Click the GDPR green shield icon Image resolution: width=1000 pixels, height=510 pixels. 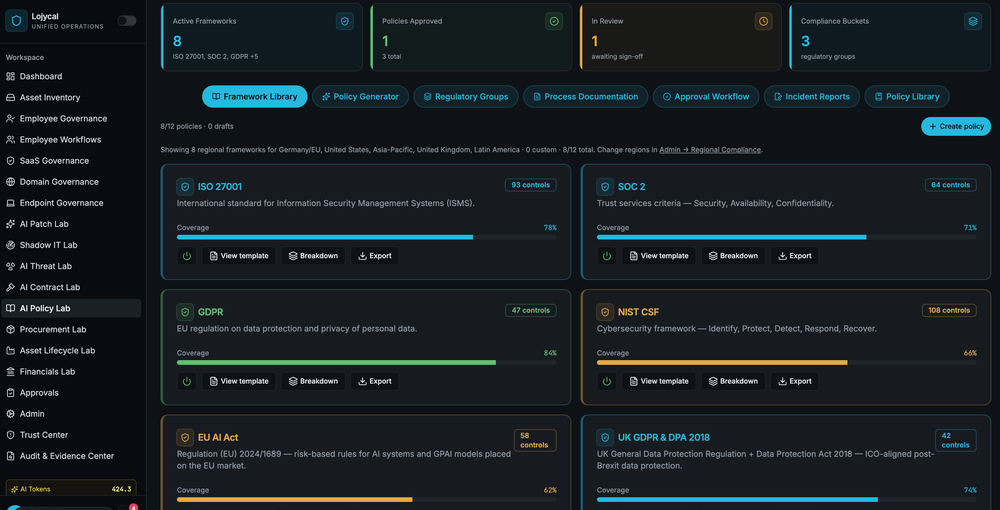tap(185, 312)
